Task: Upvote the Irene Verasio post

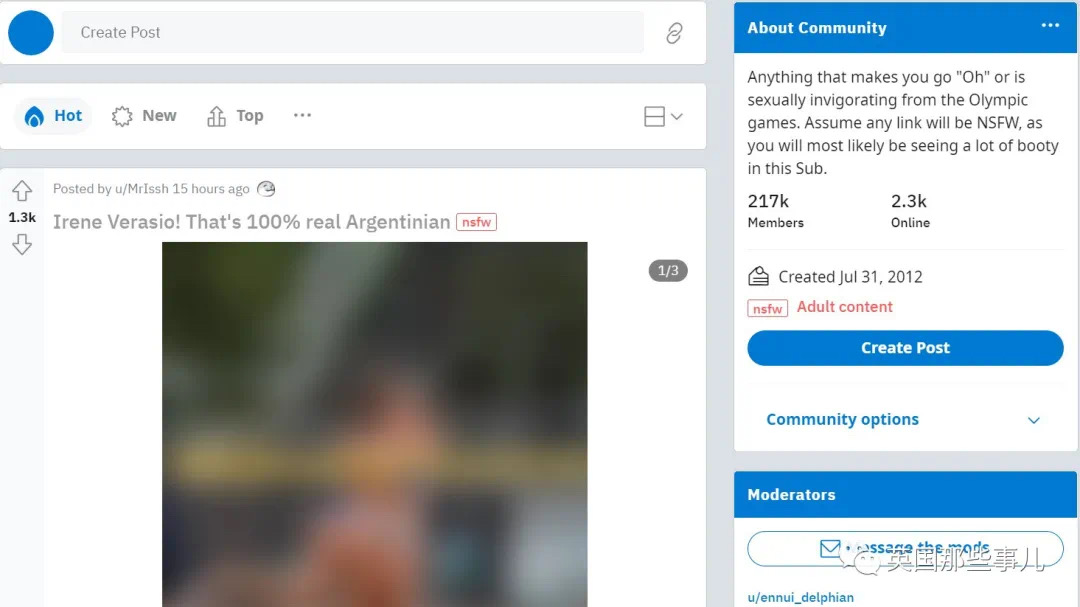Action: pyautogui.click(x=22, y=191)
